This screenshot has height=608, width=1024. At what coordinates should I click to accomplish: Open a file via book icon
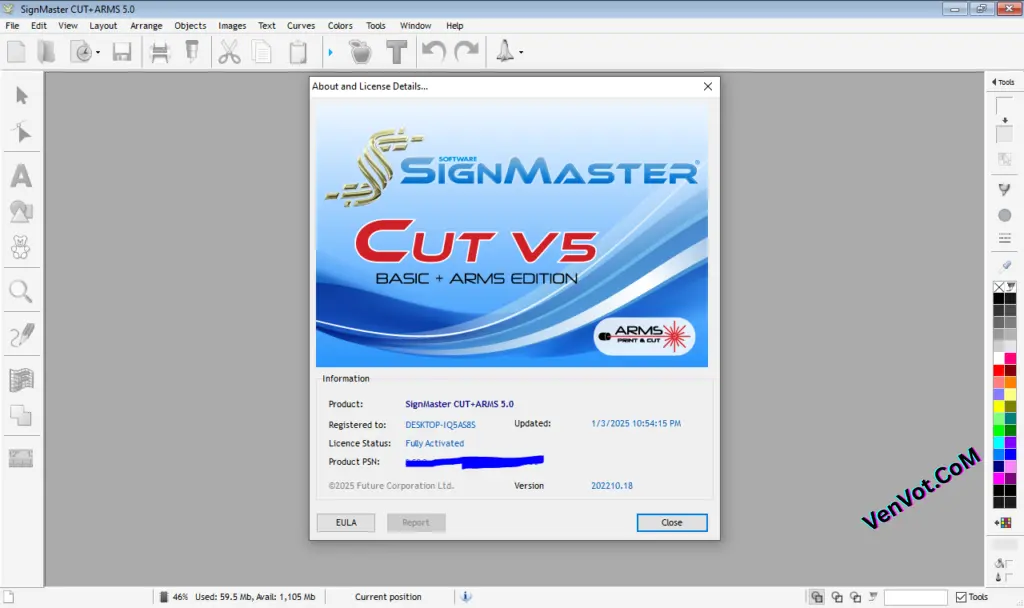tap(46, 52)
